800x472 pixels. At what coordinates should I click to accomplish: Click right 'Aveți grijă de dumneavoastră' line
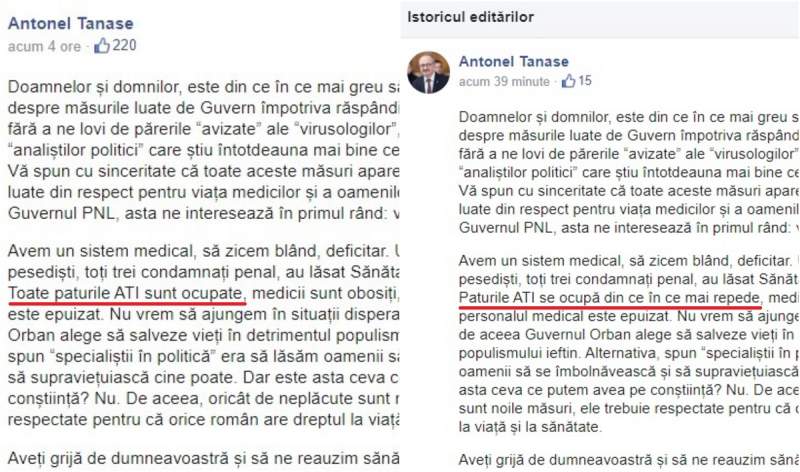[x=629, y=460]
